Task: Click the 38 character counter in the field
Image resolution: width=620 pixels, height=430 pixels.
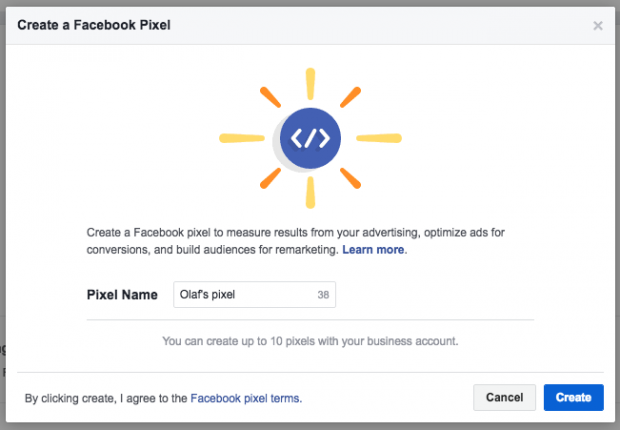Action: coord(323,295)
